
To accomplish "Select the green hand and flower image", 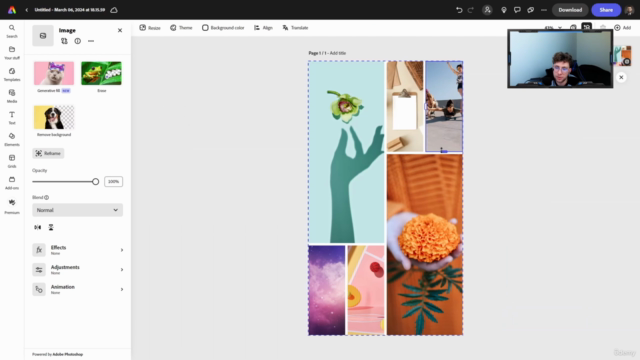I will (x=347, y=152).
